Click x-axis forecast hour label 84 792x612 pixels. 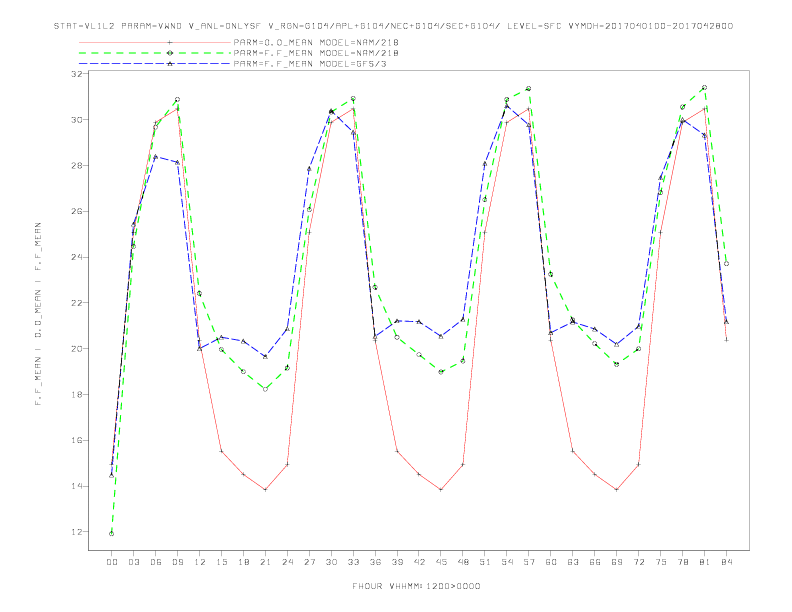click(726, 562)
